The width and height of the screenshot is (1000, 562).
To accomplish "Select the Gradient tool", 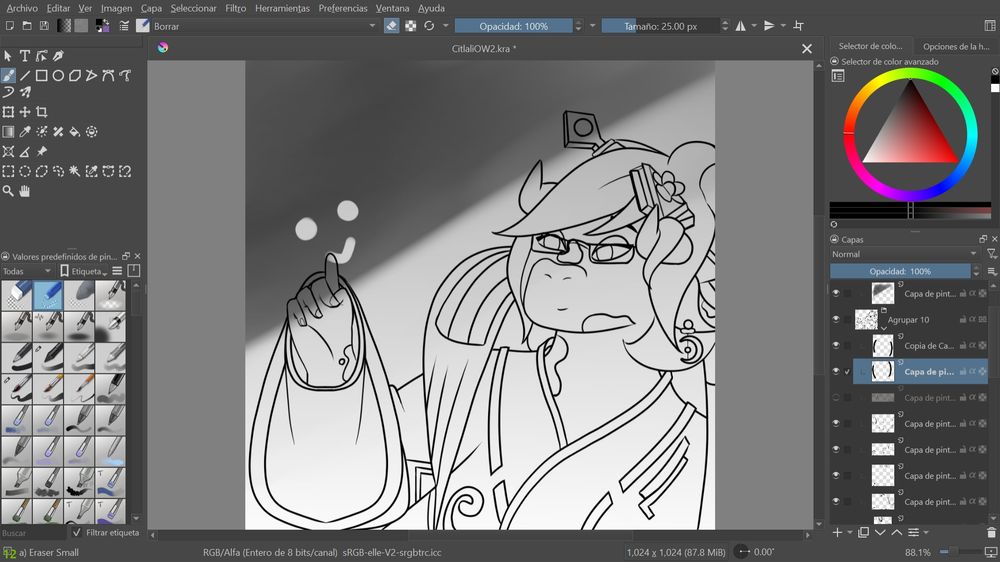I will tap(8, 132).
